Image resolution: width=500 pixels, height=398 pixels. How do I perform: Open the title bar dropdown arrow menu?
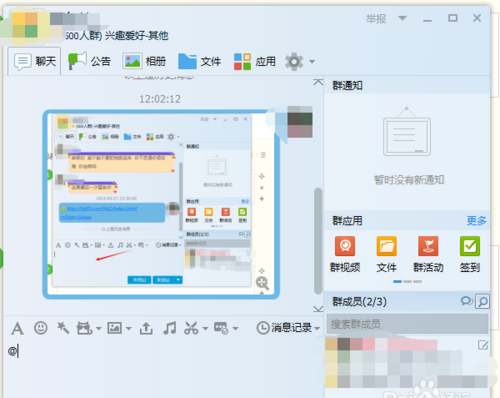point(403,18)
